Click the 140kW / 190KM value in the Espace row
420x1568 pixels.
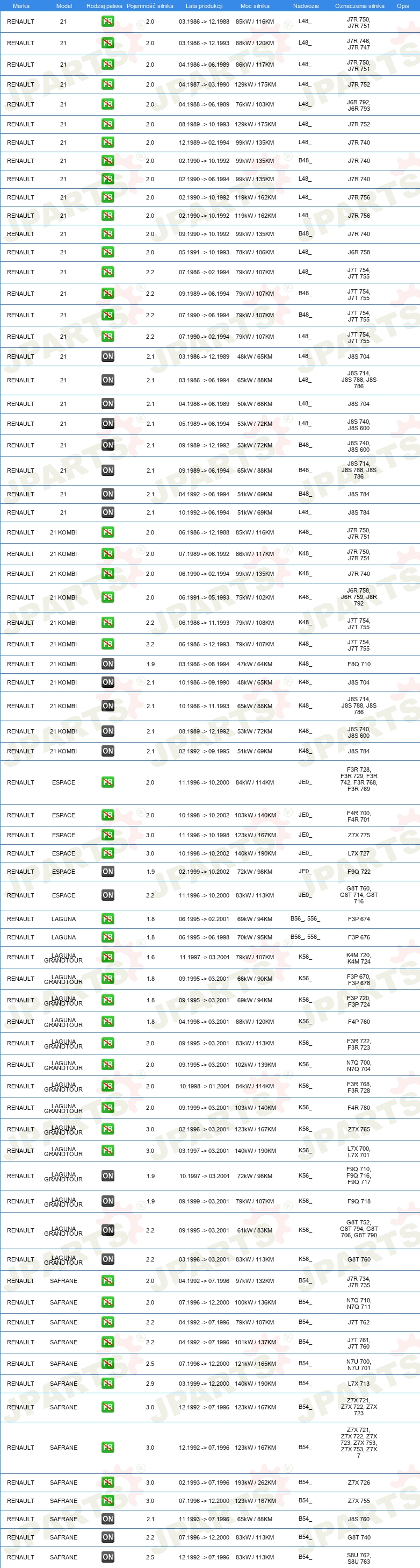point(255,853)
